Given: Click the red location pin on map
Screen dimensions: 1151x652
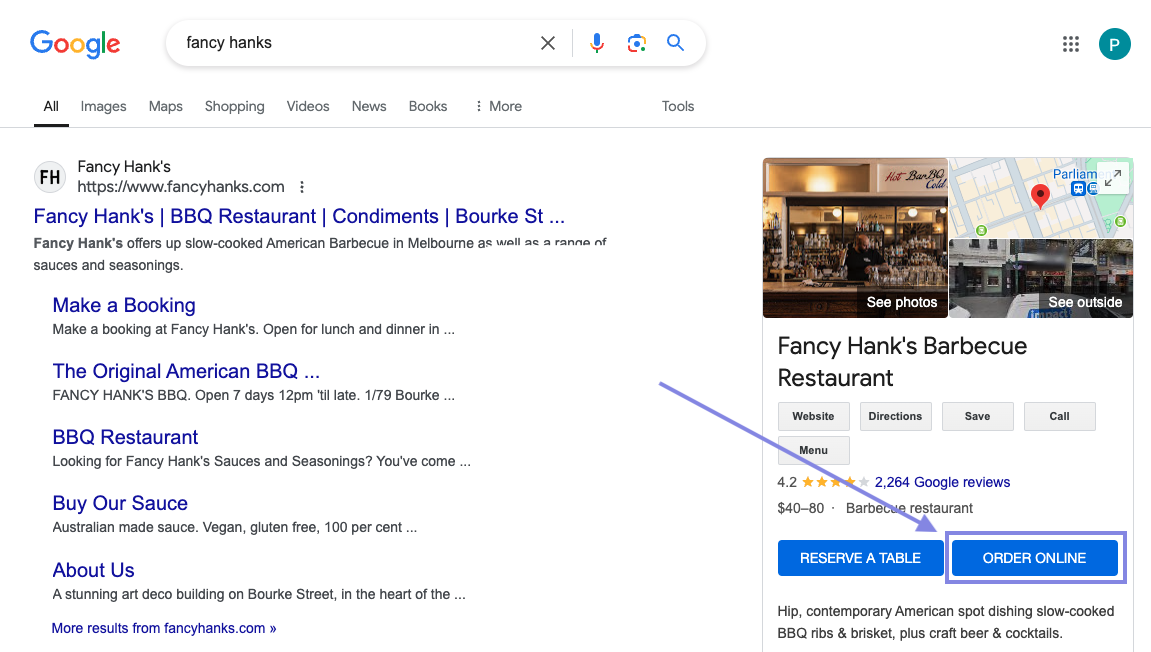Looking at the screenshot, I should [1040, 196].
